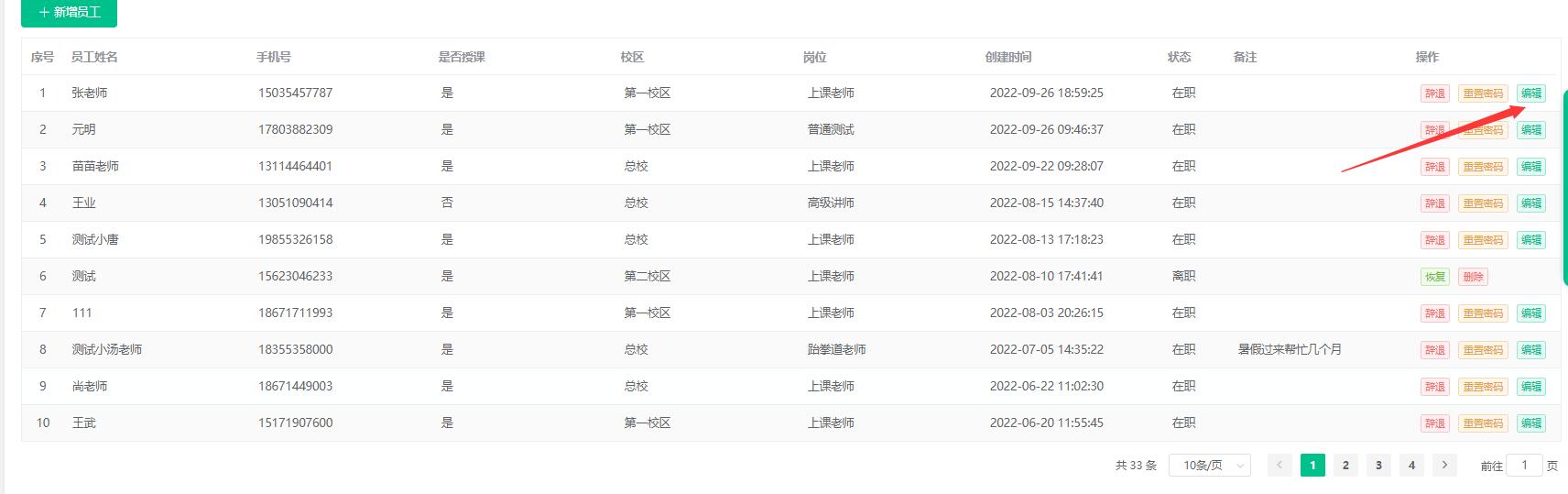Click timestamp 2022-06-20 11:55:45

(1046, 423)
